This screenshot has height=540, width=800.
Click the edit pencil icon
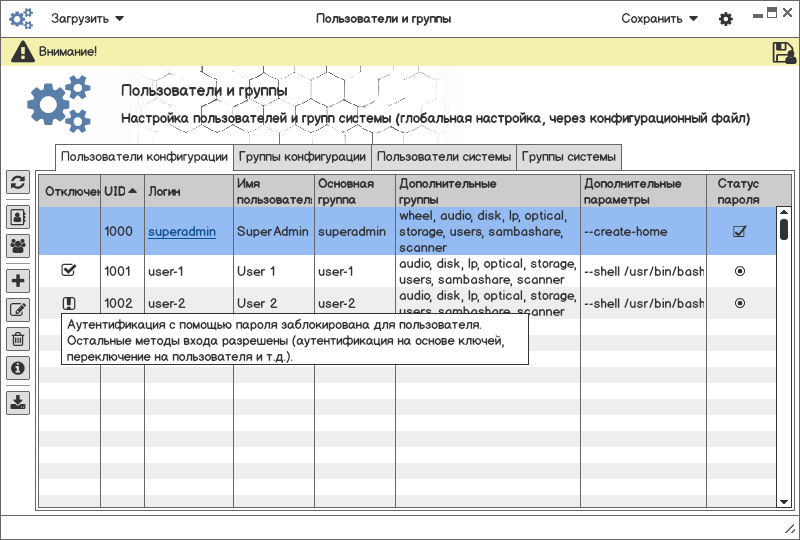click(18, 309)
